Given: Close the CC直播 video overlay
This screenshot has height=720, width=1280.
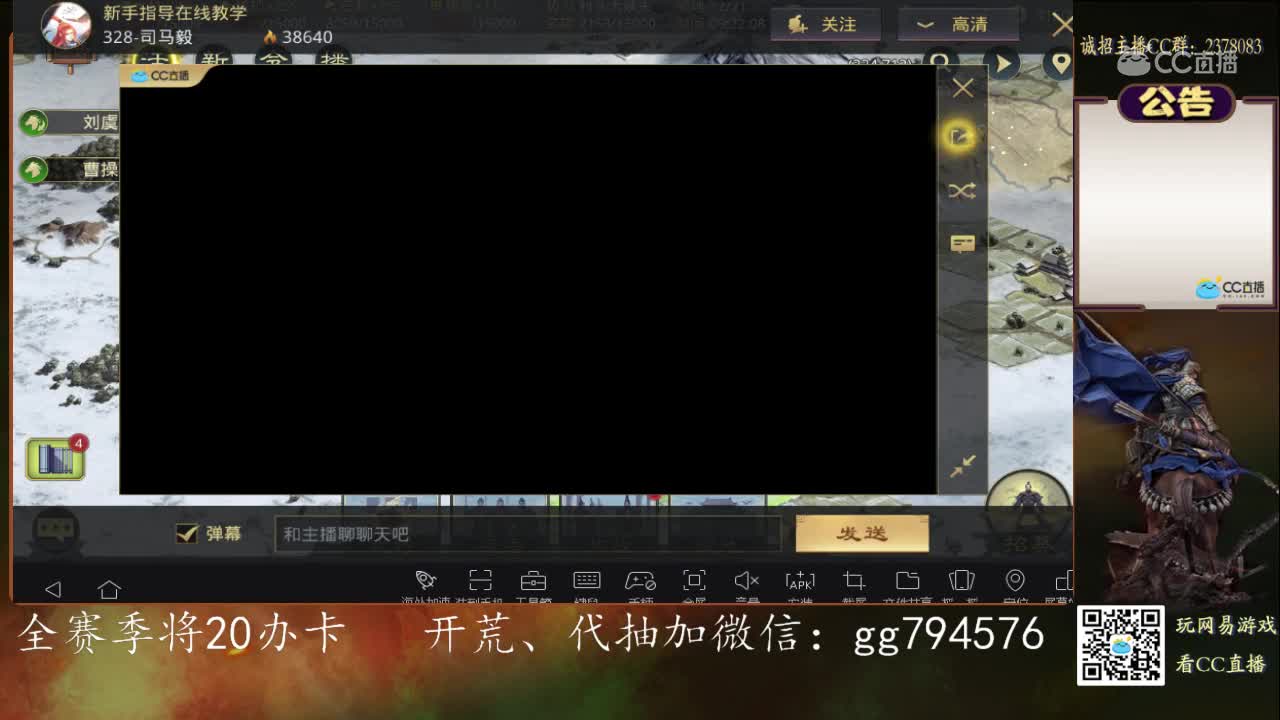Looking at the screenshot, I should coord(963,88).
